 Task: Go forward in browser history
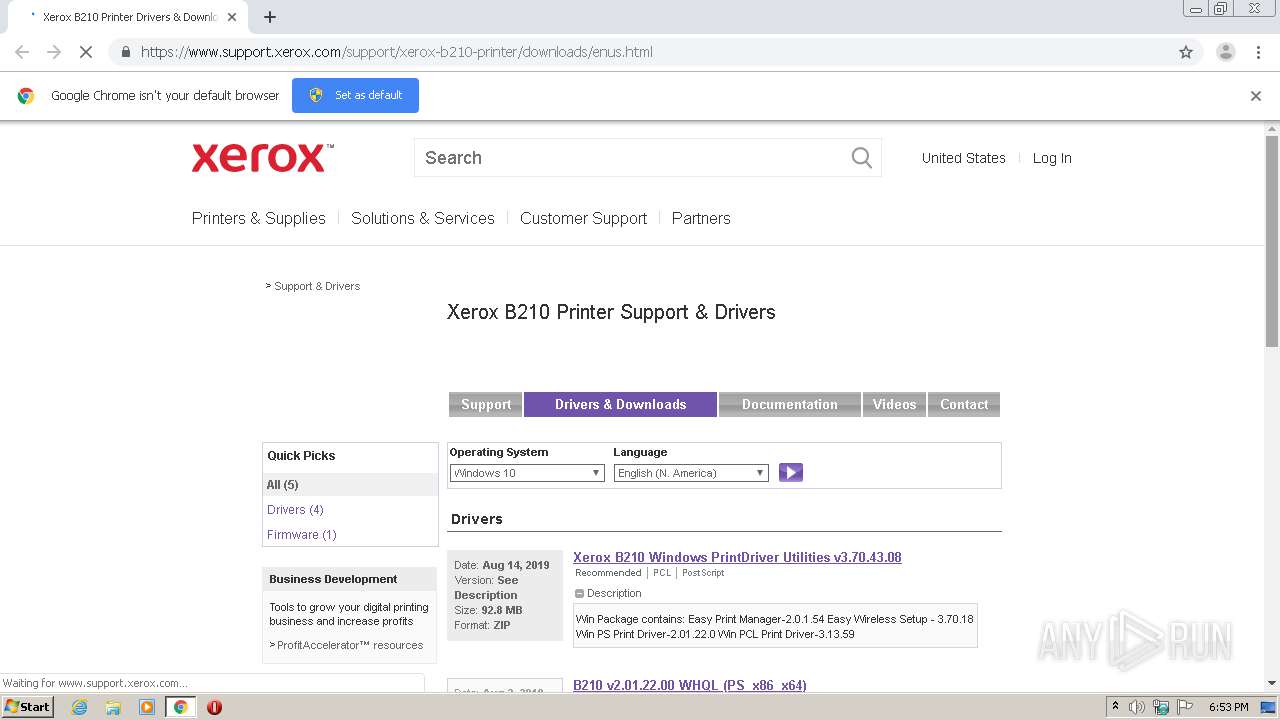pyautogui.click(x=54, y=52)
